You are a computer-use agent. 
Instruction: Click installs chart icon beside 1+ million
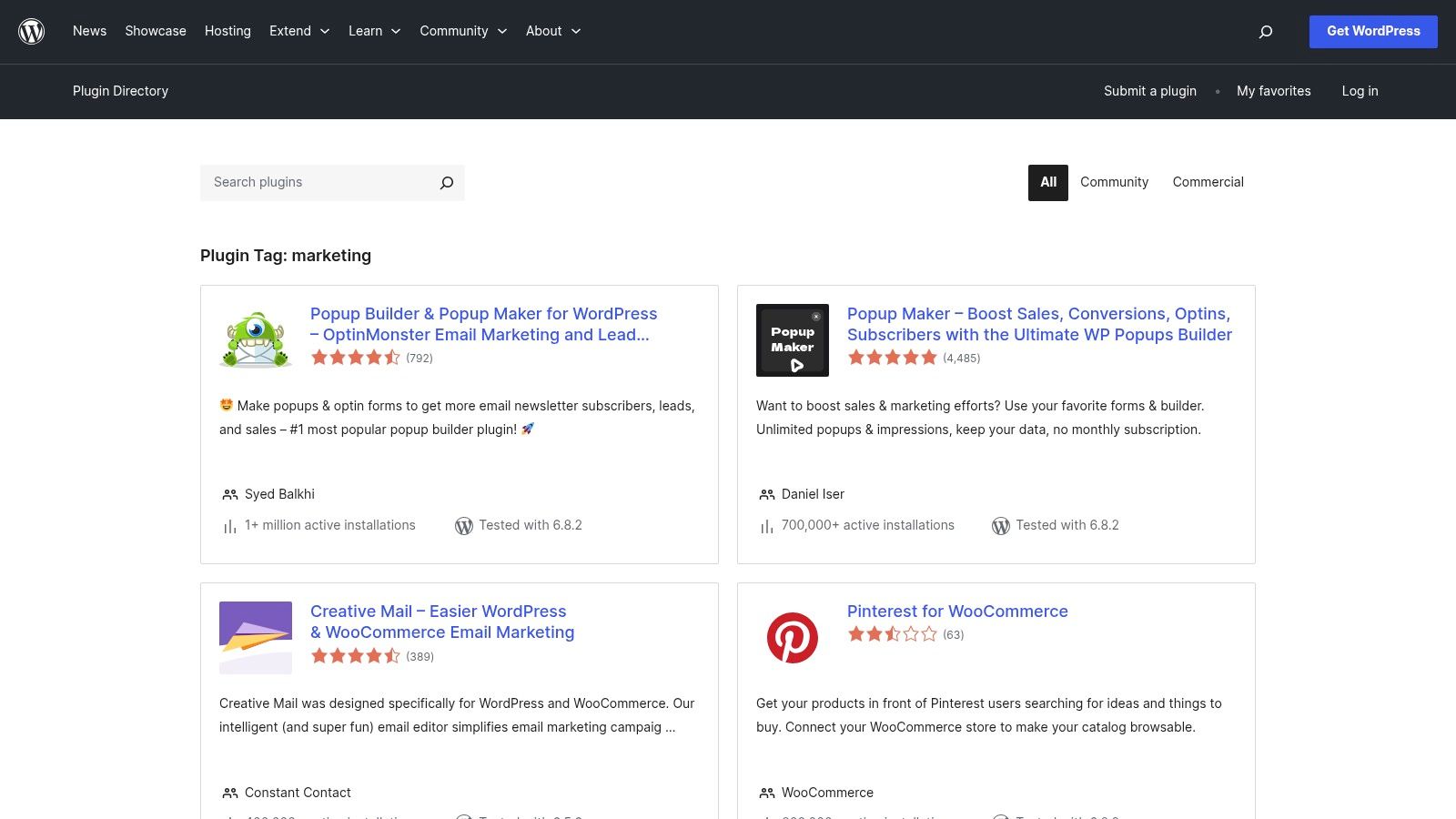[230, 526]
